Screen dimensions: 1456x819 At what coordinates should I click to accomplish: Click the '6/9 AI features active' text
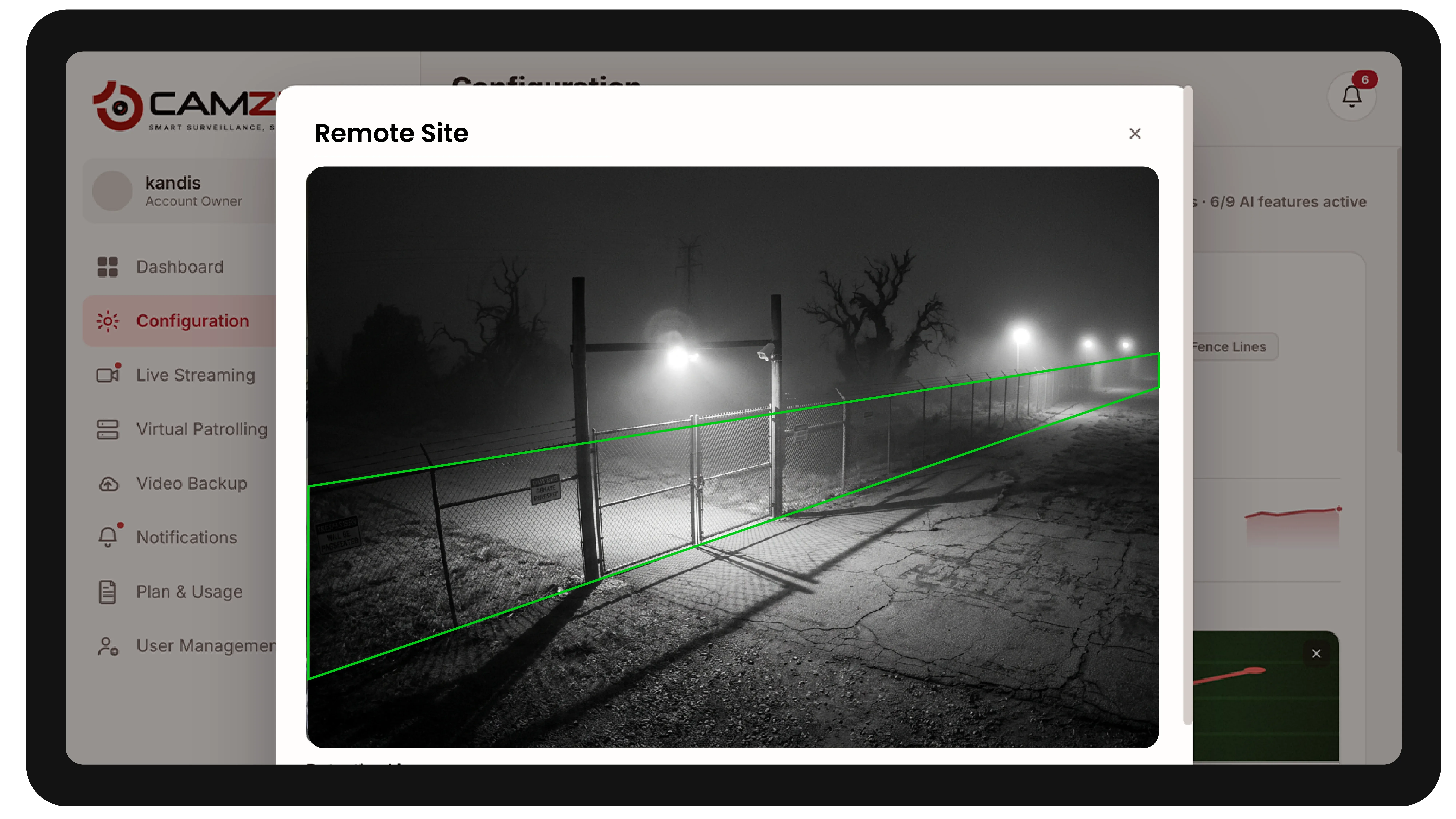1288,202
